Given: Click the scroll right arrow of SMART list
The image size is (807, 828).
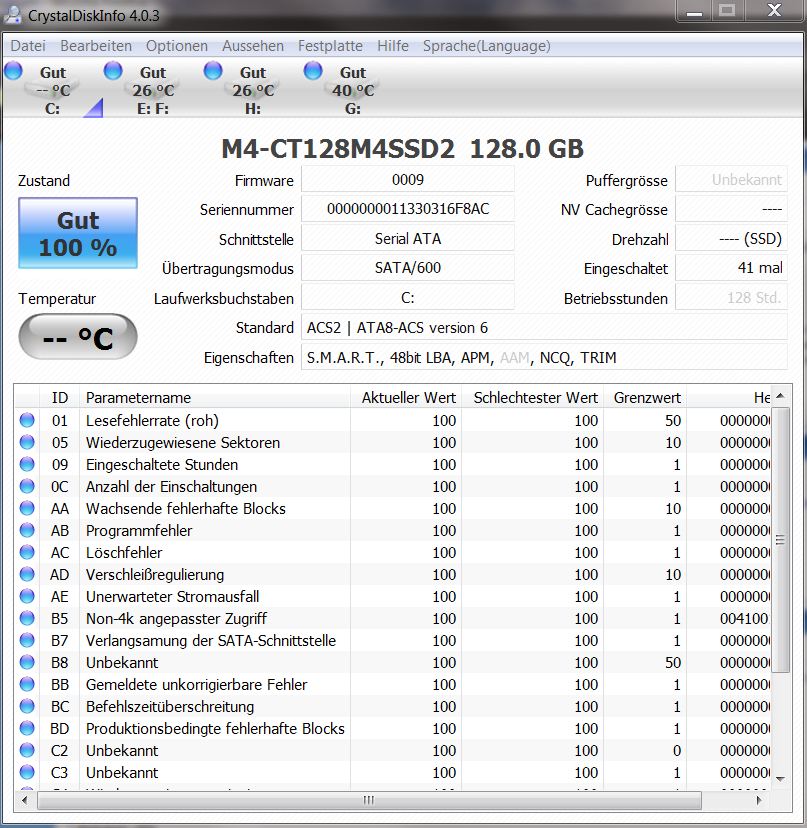Looking at the screenshot, I should pyautogui.click(x=759, y=800).
